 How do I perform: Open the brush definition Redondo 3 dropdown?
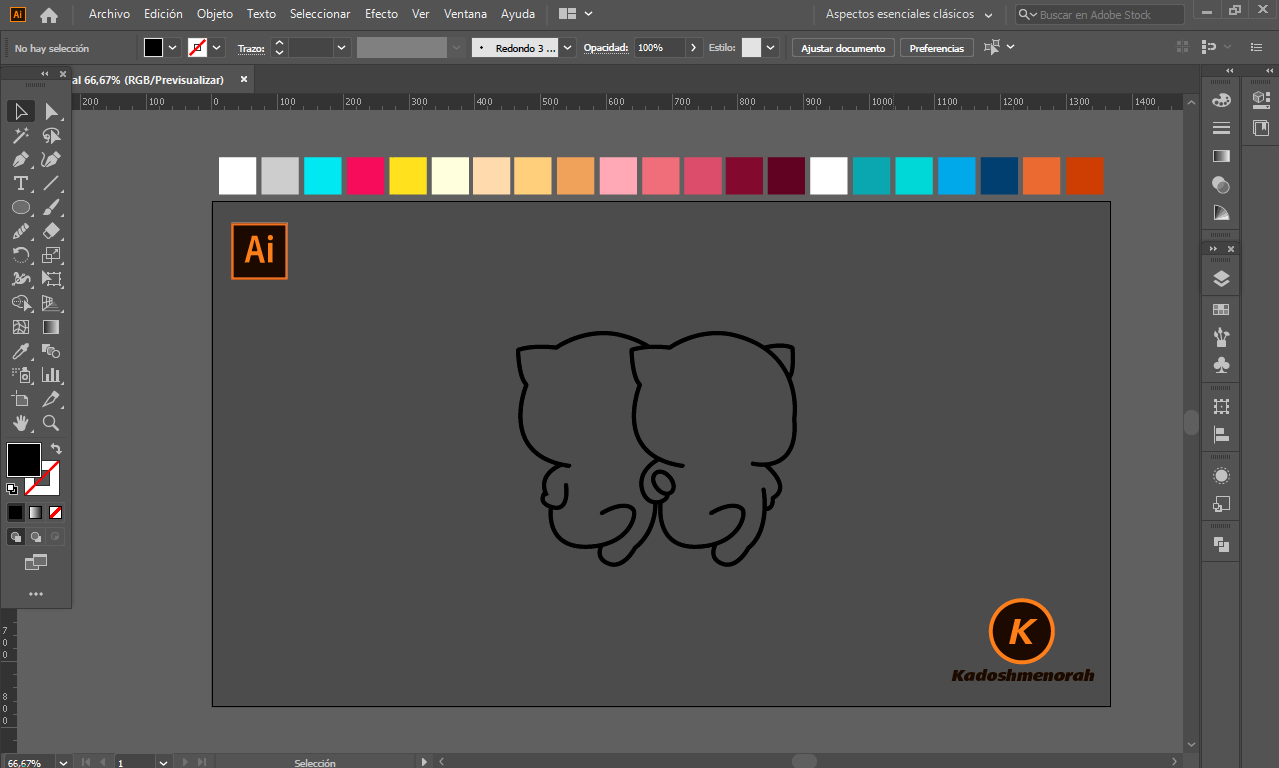(568, 47)
